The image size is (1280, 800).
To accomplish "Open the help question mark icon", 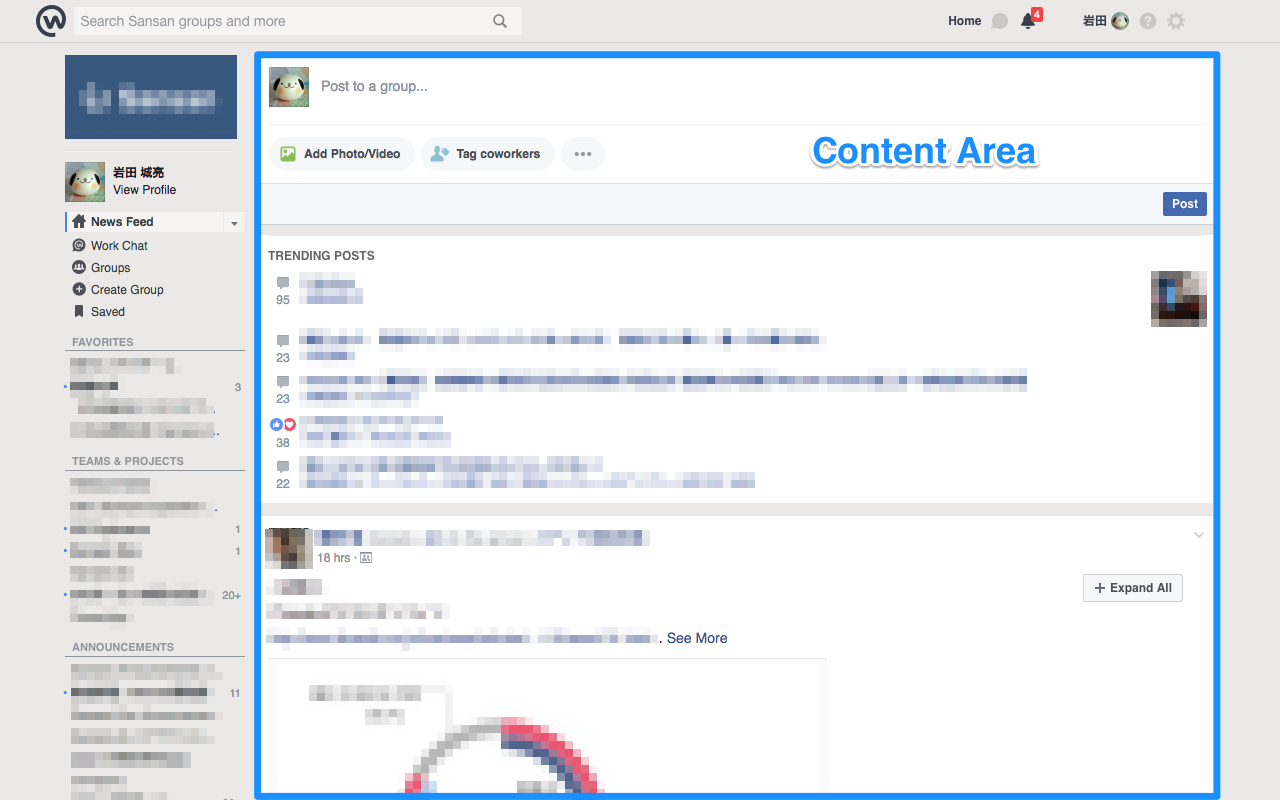I will [x=1148, y=21].
